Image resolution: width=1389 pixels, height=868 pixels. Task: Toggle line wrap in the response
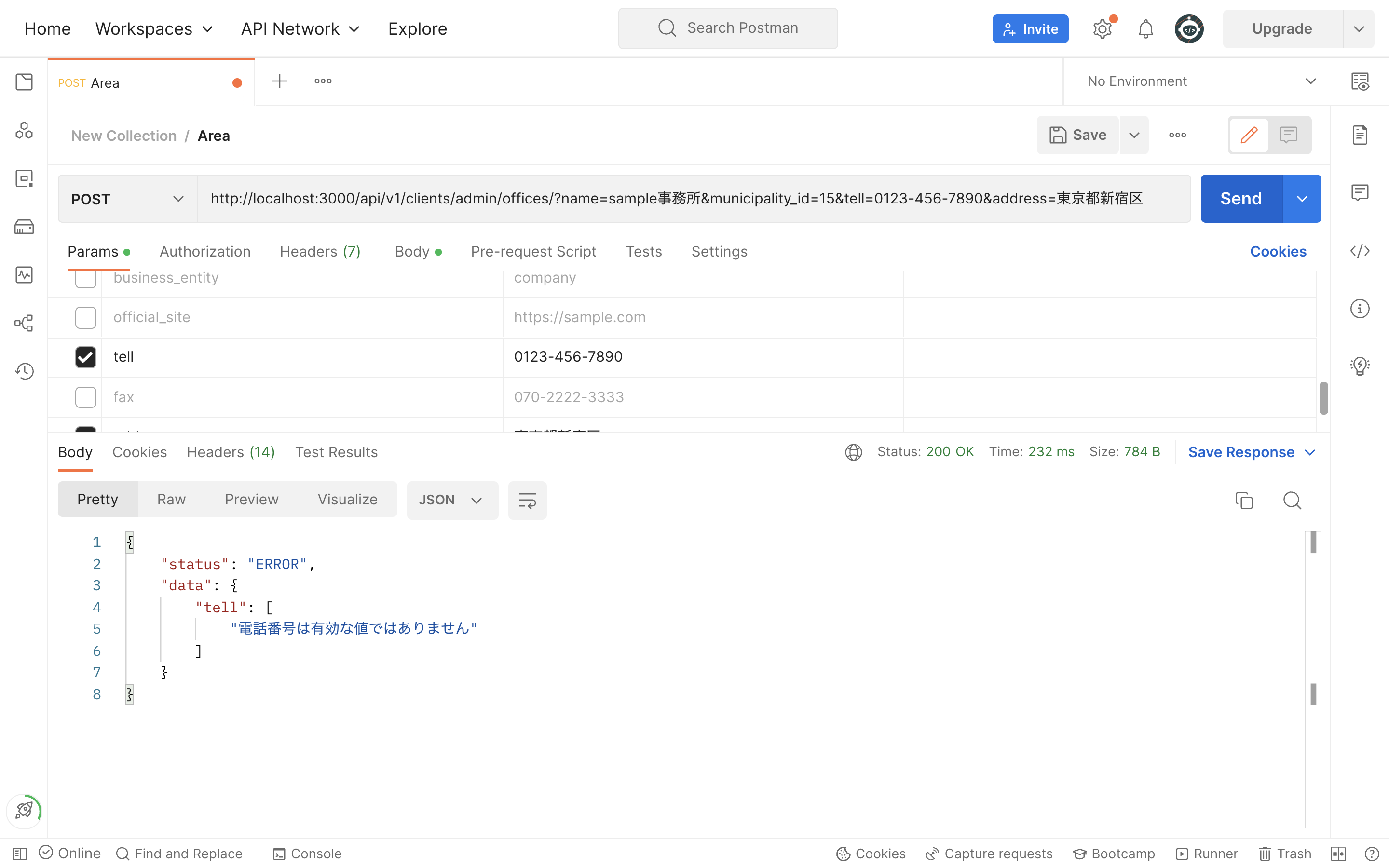(x=527, y=500)
